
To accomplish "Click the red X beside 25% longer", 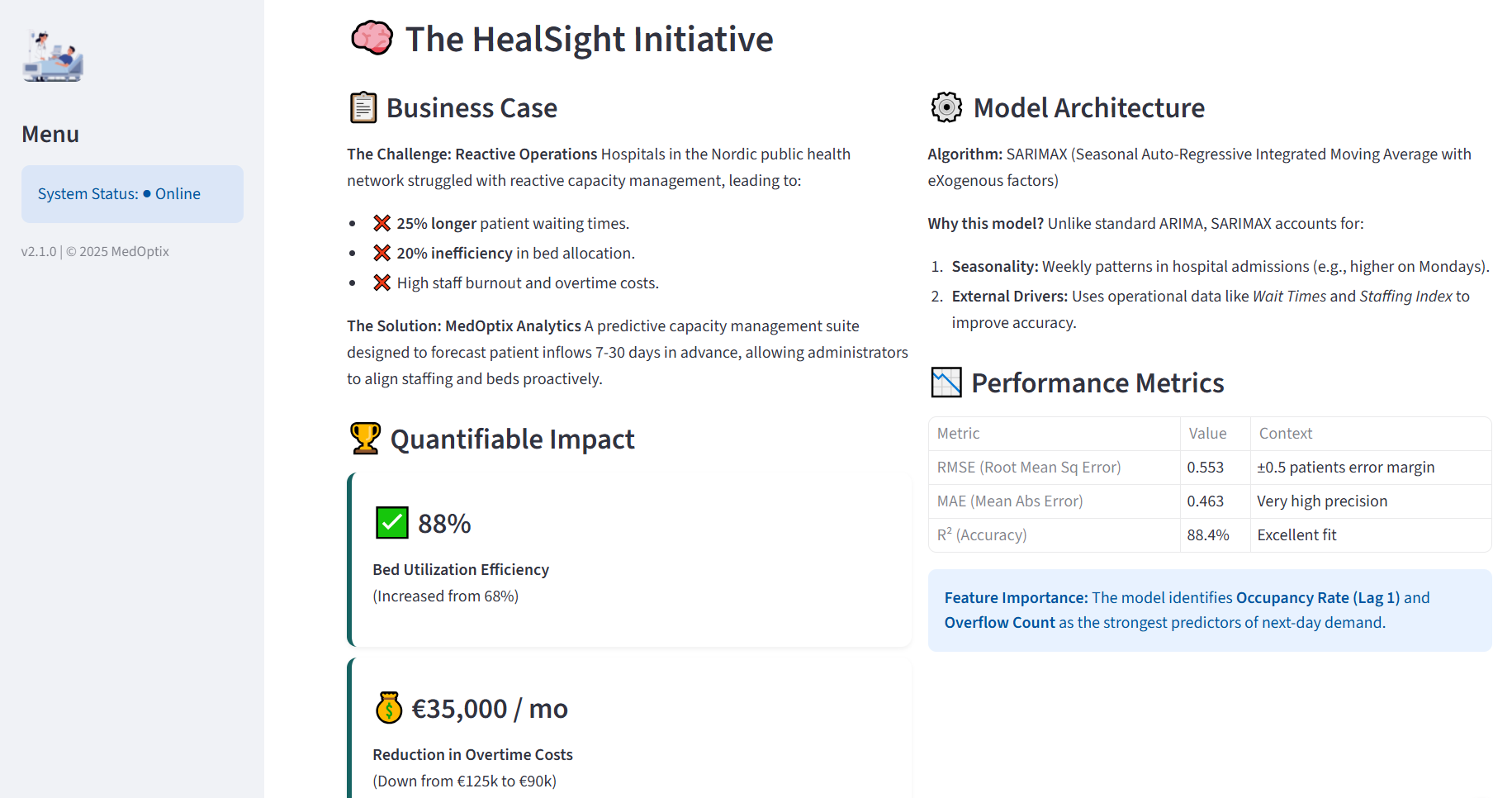I will 382,223.
